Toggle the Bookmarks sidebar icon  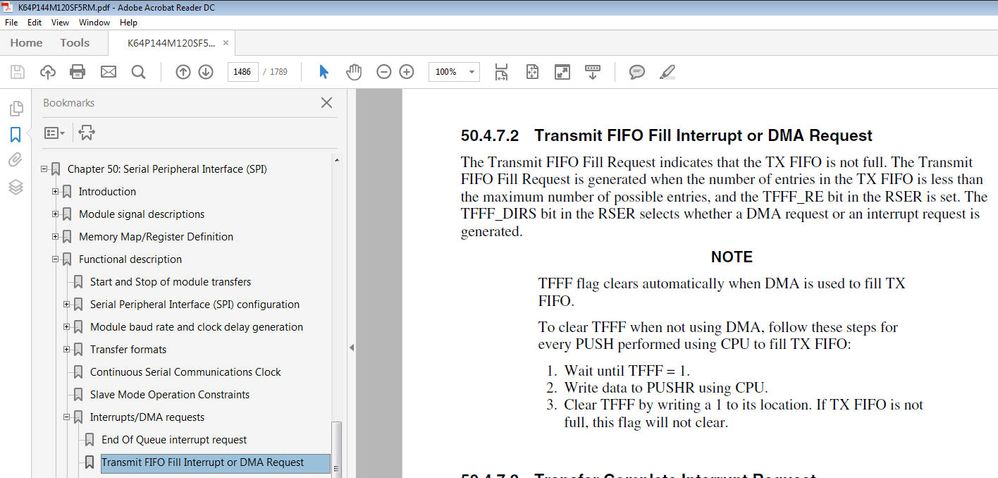point(16,134)
